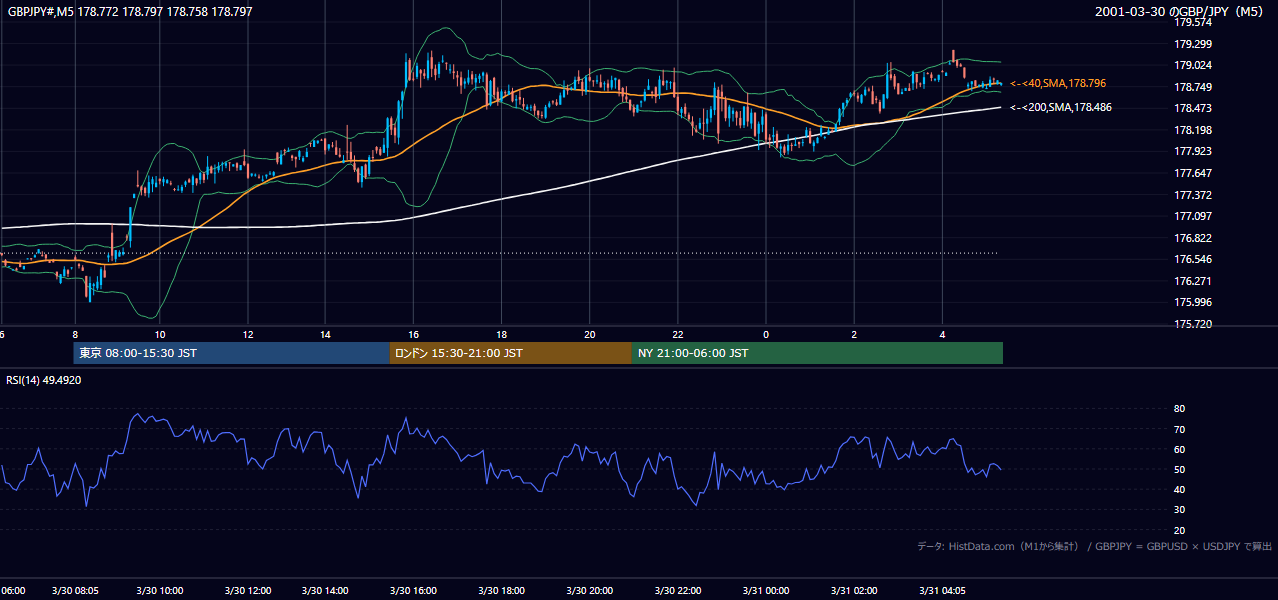Click the 2001-03-30 GBP/JPY (M5) chart title
The width and height of the screenshot is (1278, 600).
click(x=1181, y=12)
